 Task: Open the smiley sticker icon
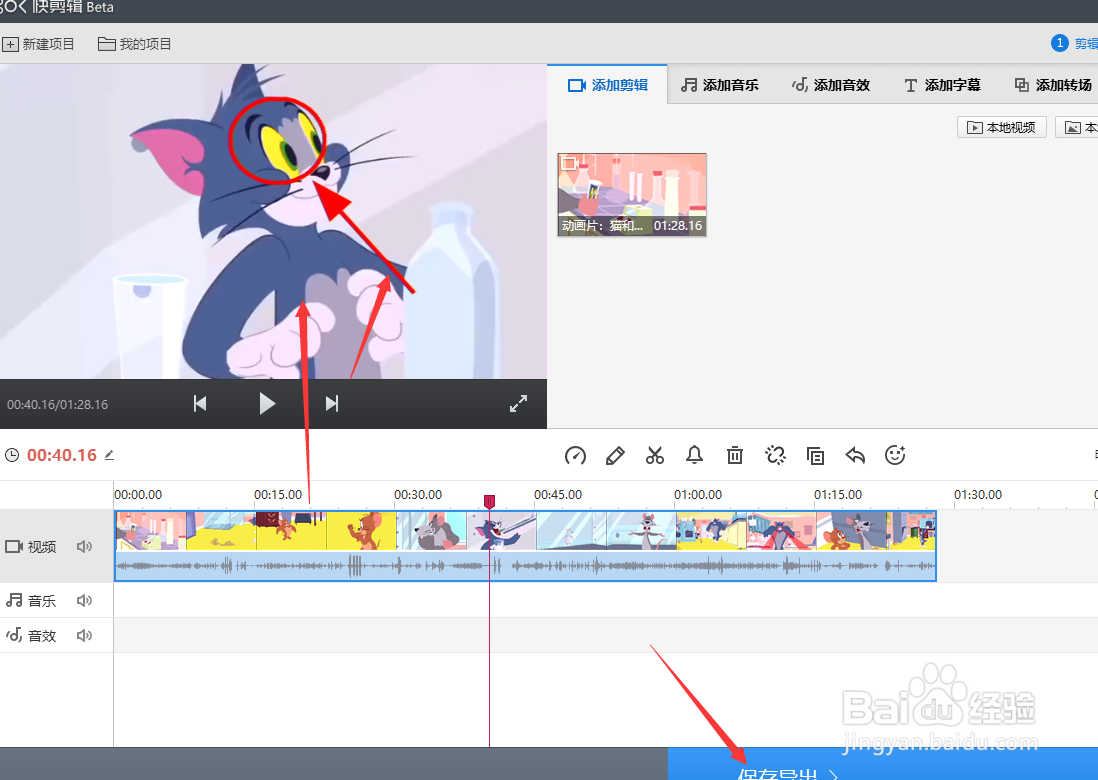coord(895,455)
